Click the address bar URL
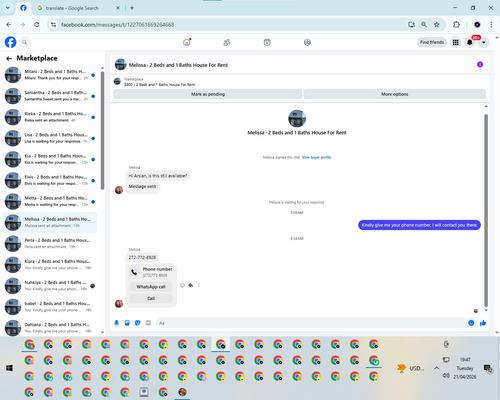 coord(117,25)
